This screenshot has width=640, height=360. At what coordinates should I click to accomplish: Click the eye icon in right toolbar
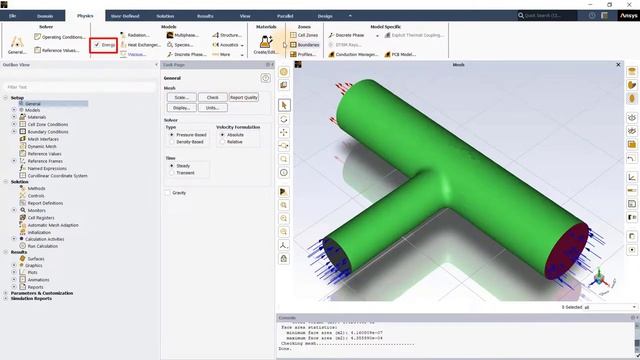point(632,118)
